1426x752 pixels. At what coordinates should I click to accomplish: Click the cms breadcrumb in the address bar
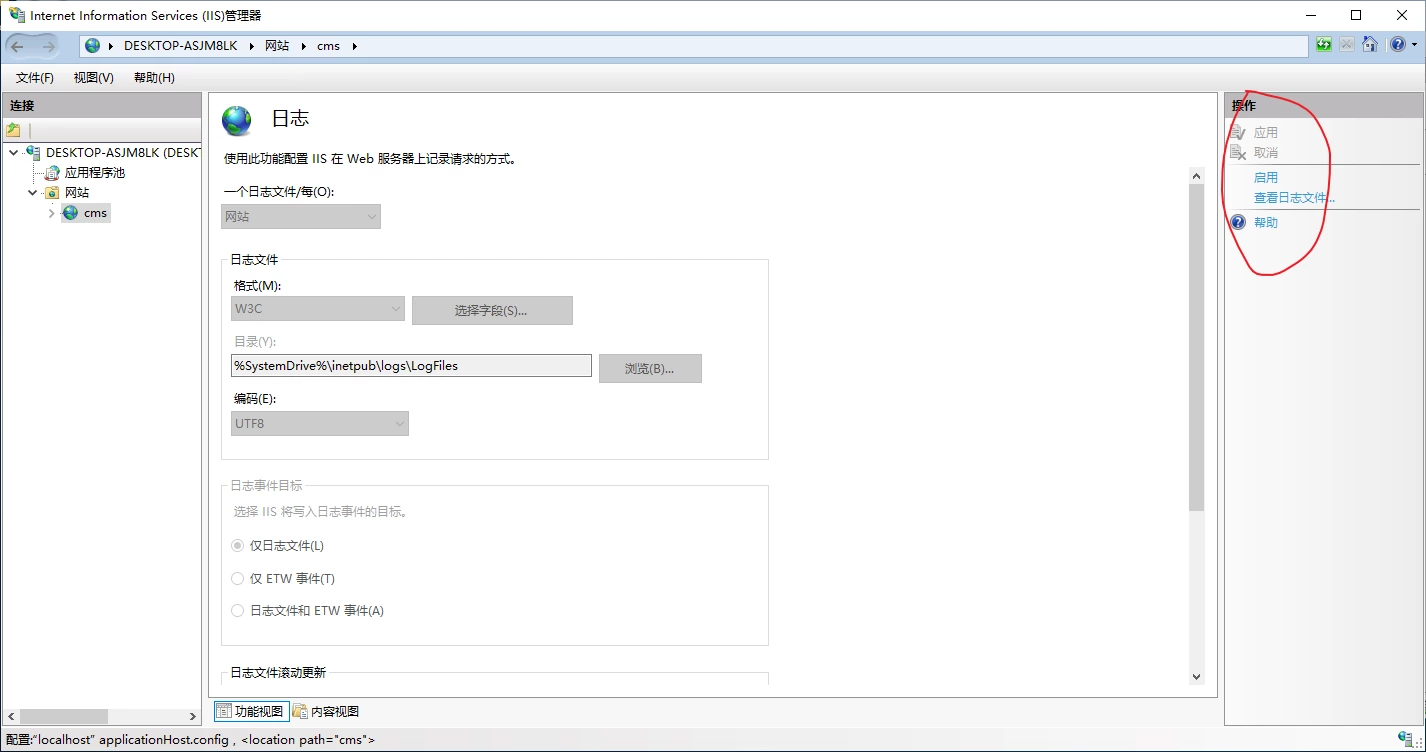point(328,46)
